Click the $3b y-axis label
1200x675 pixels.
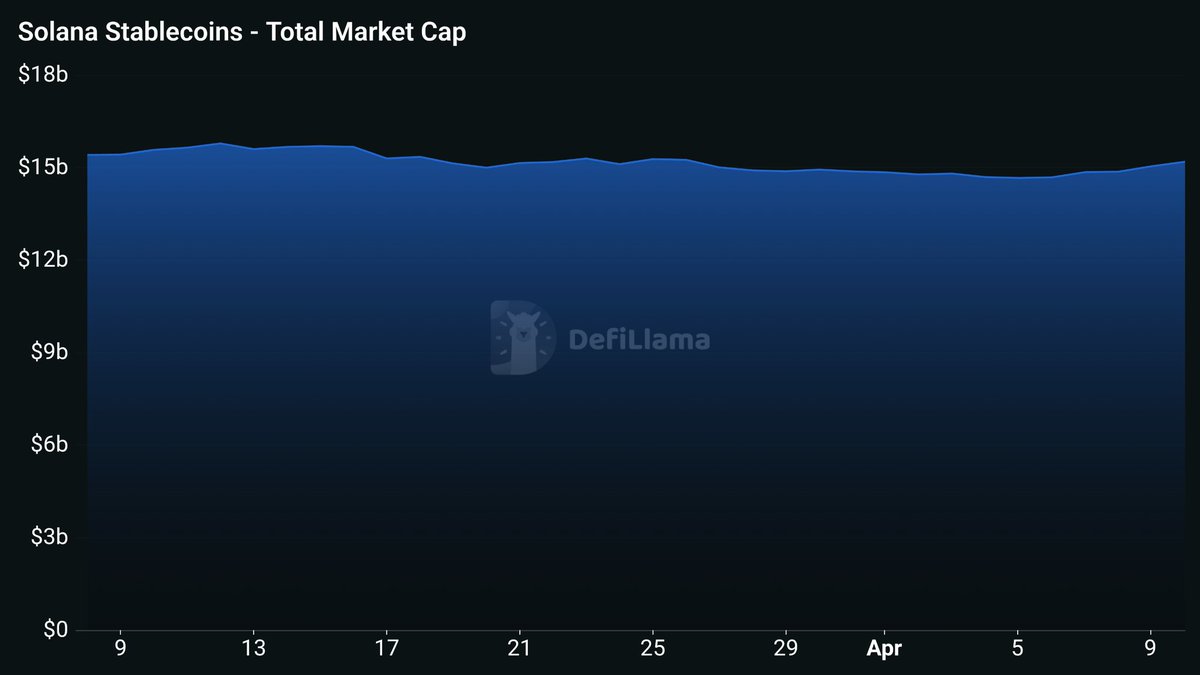(x=47, y=537)
